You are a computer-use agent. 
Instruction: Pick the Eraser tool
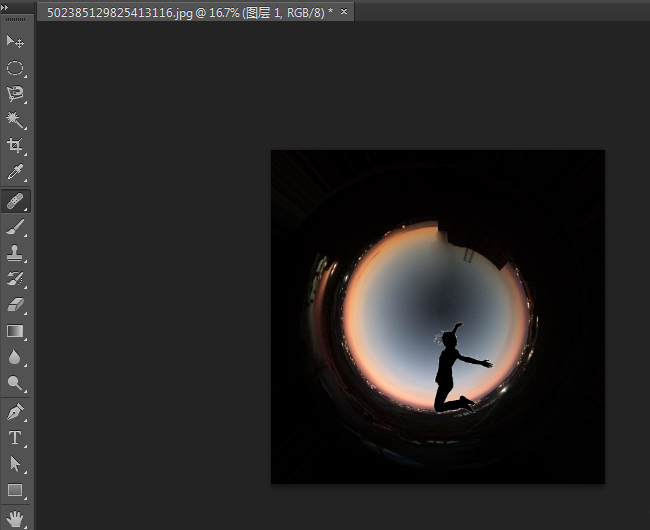coord(15,305)
